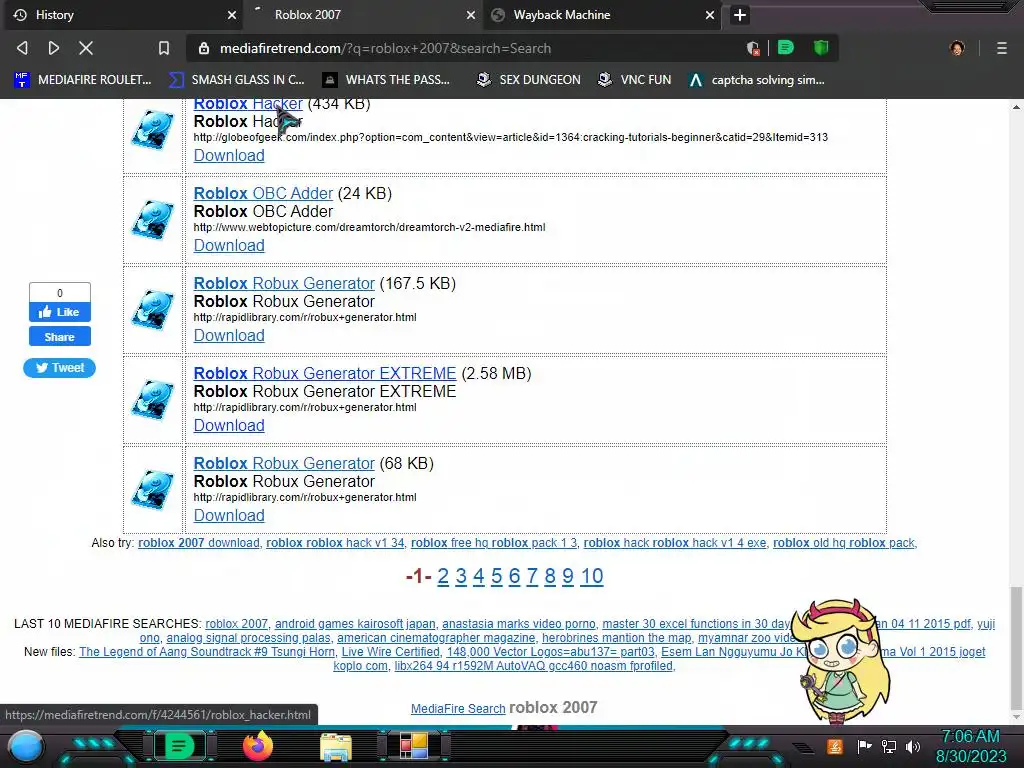This screenshot has height=768, width=1024.
Task: Click Download under Robux Generator 68 KB
Action: (229, 516)
